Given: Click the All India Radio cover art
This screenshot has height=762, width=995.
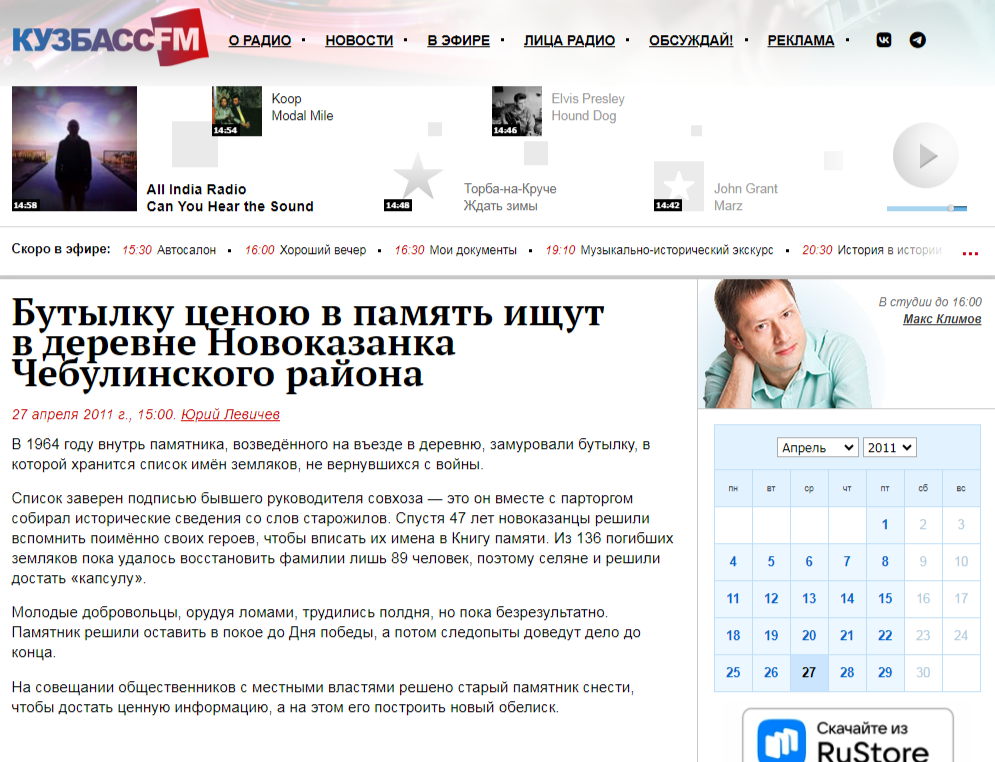Looking at the screenshot, I should tap(74, 149).
